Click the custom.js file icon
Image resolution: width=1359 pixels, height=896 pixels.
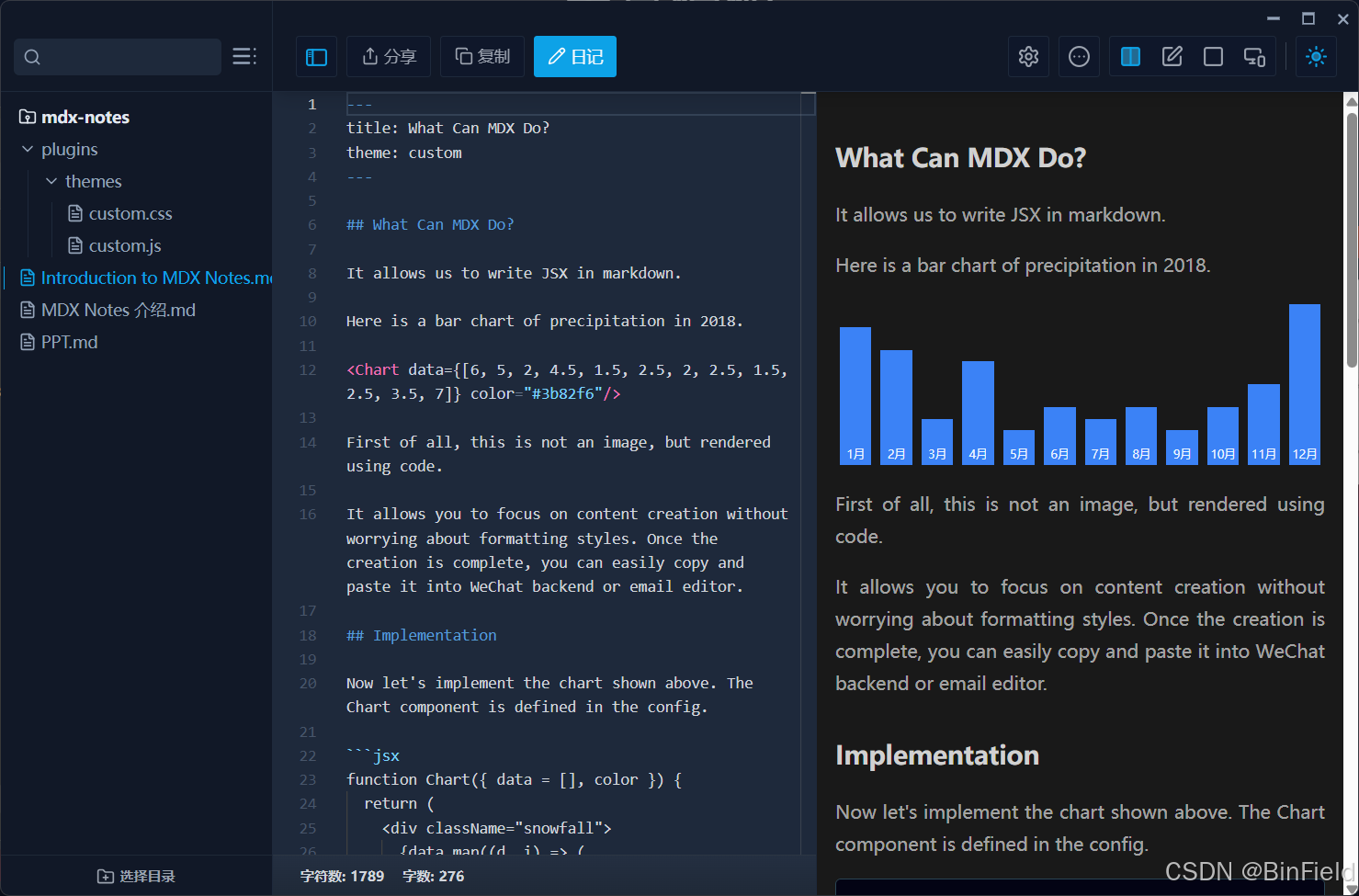pyautogui.click(x=75, y=245)
